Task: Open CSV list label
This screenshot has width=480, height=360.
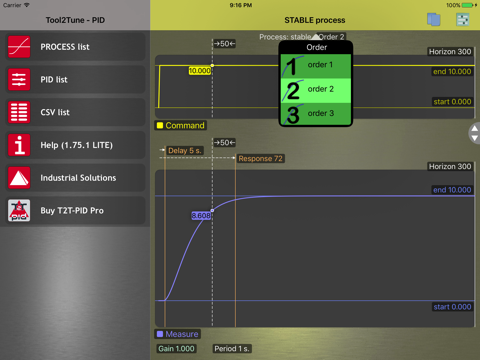Action: click(55, 112)
